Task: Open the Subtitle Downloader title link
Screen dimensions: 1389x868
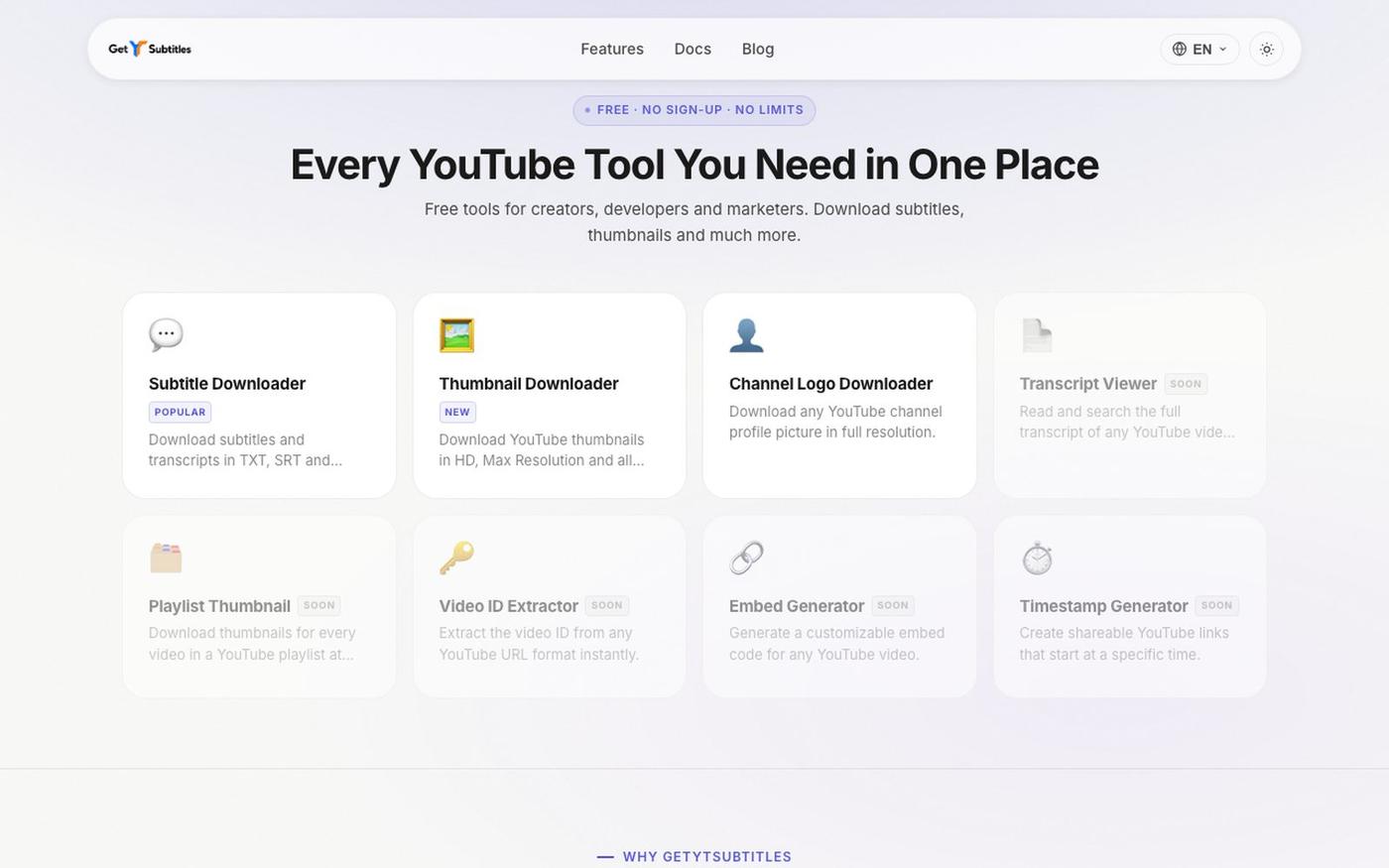Action: point(227,384)
